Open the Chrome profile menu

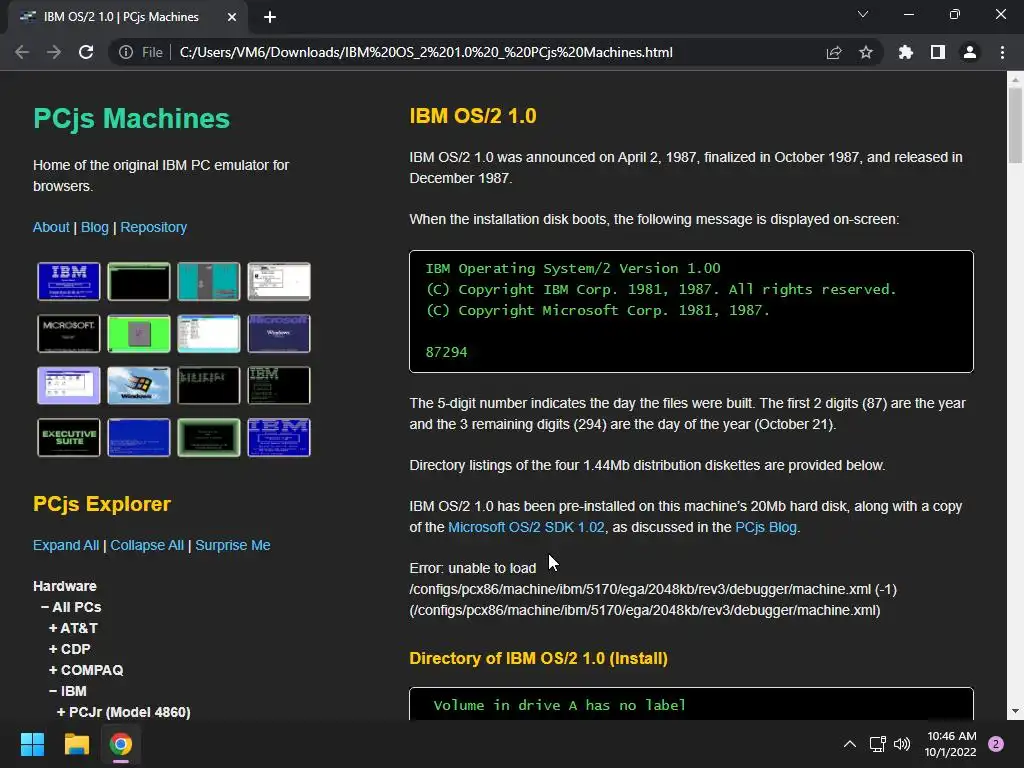[x=970, y=52]
